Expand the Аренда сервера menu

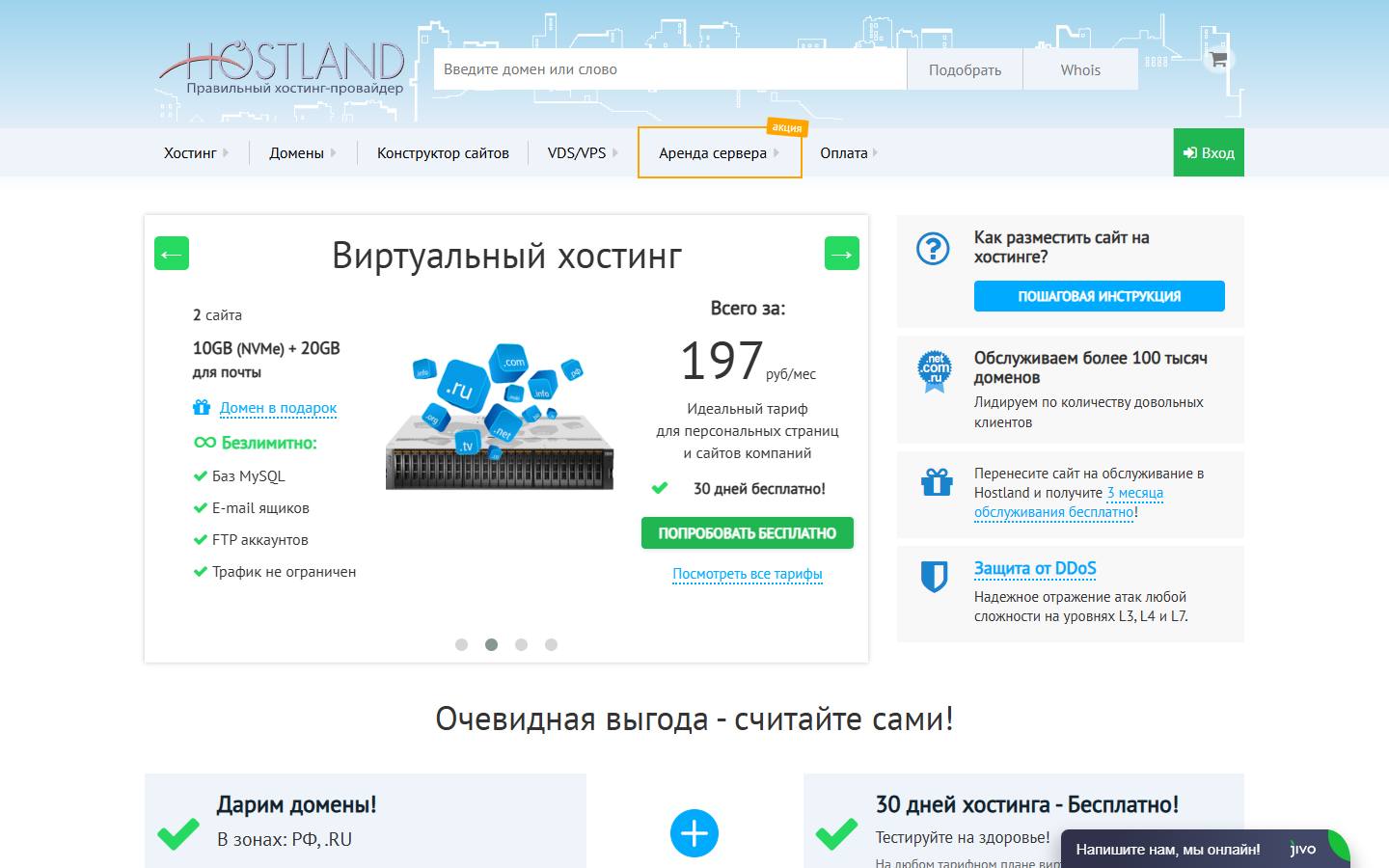coord(719,152)
